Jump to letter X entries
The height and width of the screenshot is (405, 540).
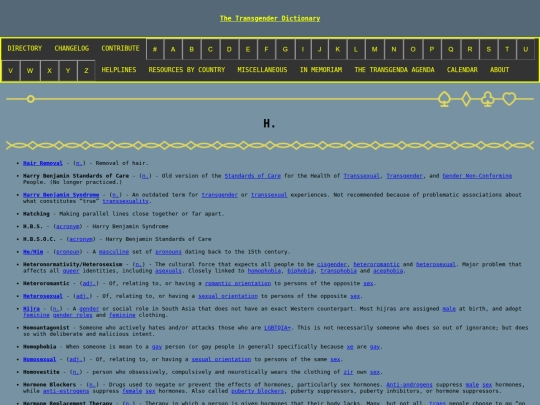tap(49, 71)
